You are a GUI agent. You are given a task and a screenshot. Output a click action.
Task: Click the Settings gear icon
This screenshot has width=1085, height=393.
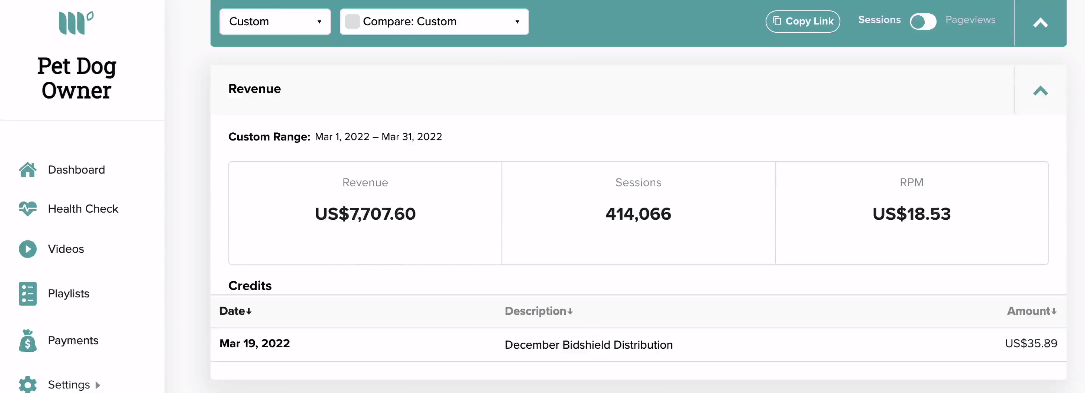[x=28, y=385]
